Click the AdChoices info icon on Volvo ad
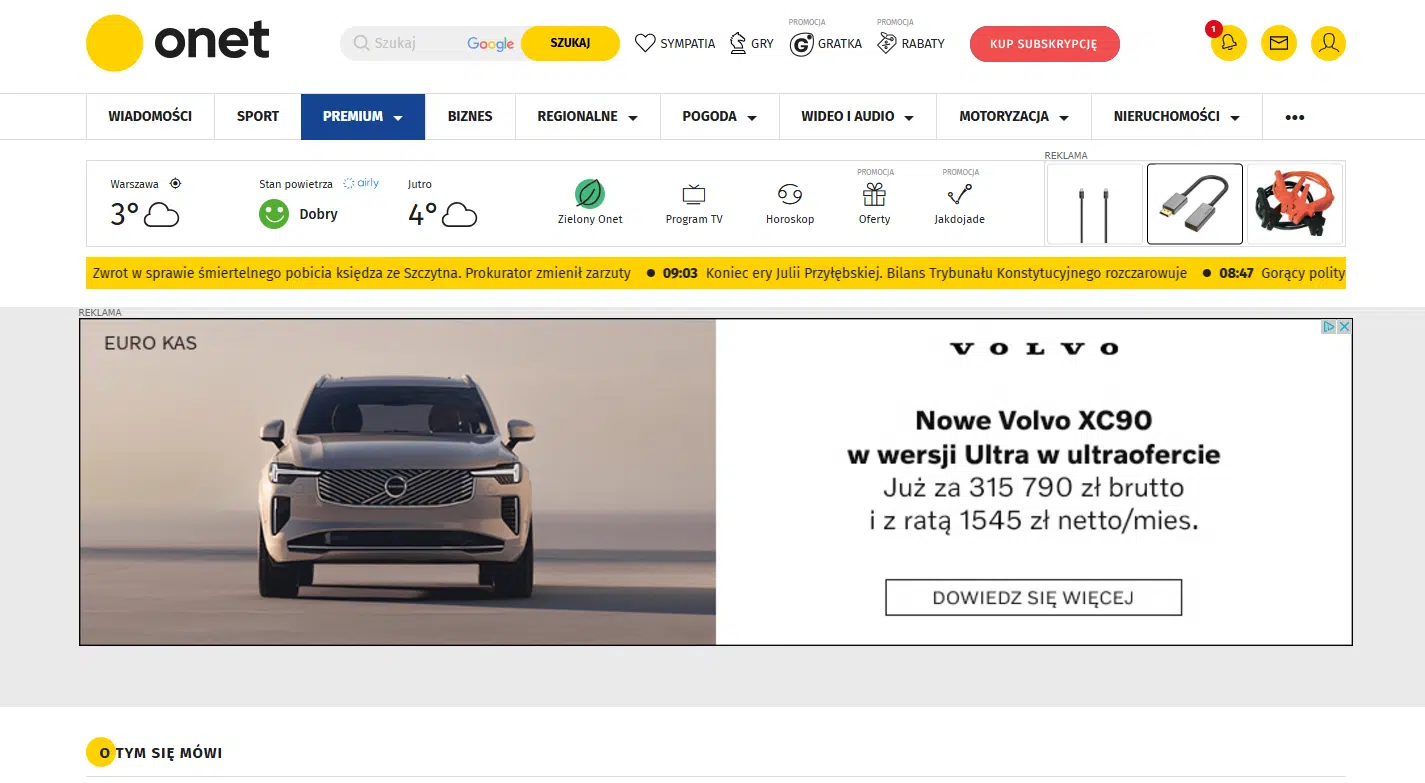1425x783 pixels. coord(1329,327)
